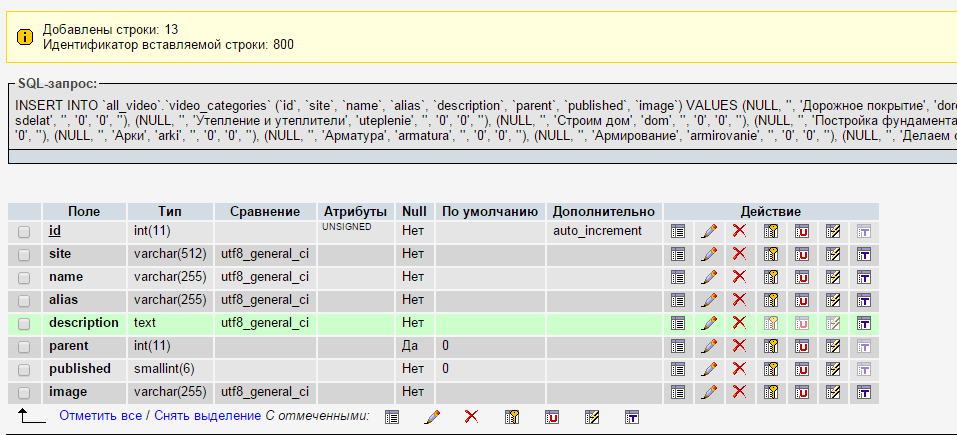Tick the name field checkbox
957x435 pixels.
click(x=24, y=278)
